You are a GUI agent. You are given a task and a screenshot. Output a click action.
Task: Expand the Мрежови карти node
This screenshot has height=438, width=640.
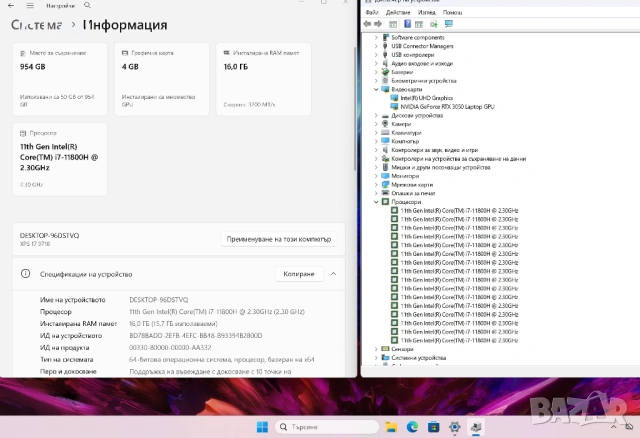pyautogui.click(x=376, y=185)
